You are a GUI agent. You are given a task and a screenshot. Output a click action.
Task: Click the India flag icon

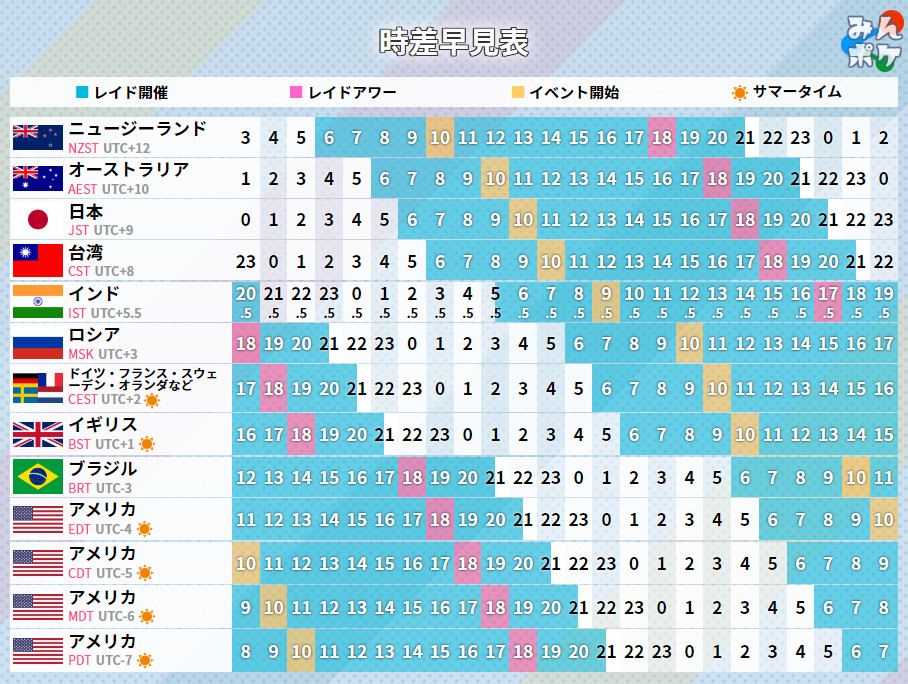(x=38, y=302)
